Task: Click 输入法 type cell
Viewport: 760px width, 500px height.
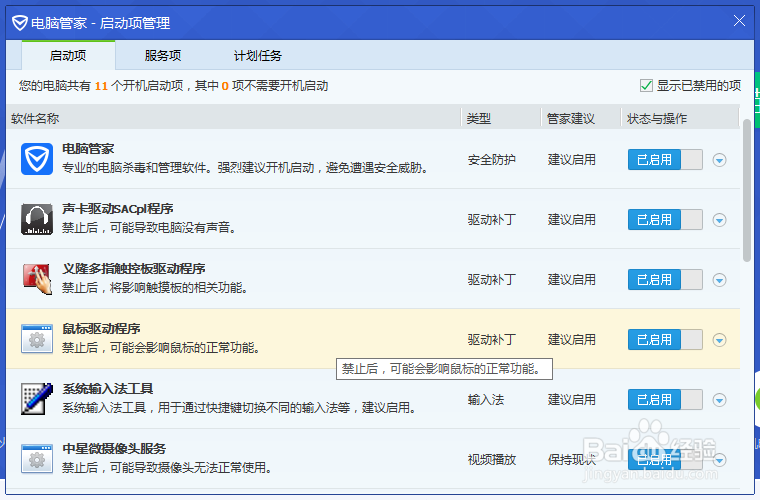Action: (486, 400)
